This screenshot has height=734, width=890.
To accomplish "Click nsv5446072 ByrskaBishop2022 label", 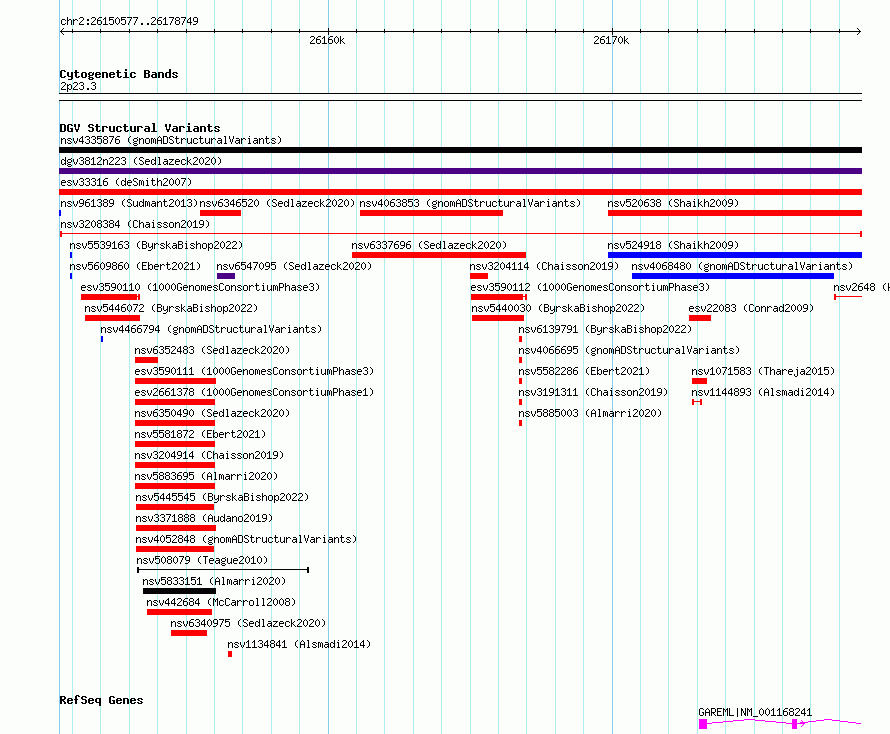I will [171, 308].
